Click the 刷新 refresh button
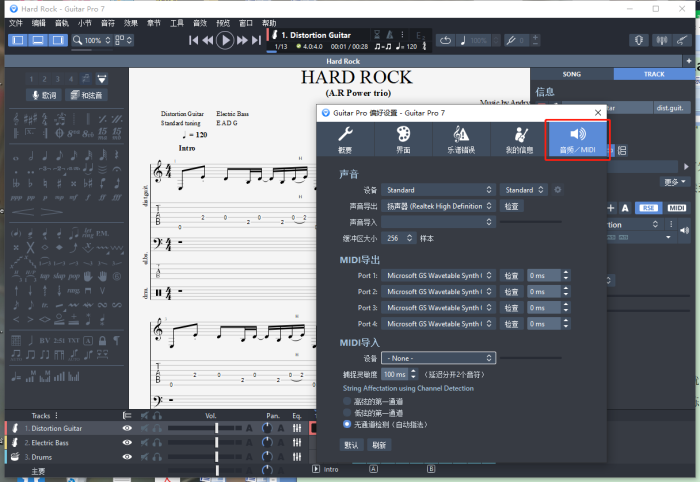700x482 pixels. point(379,445)
